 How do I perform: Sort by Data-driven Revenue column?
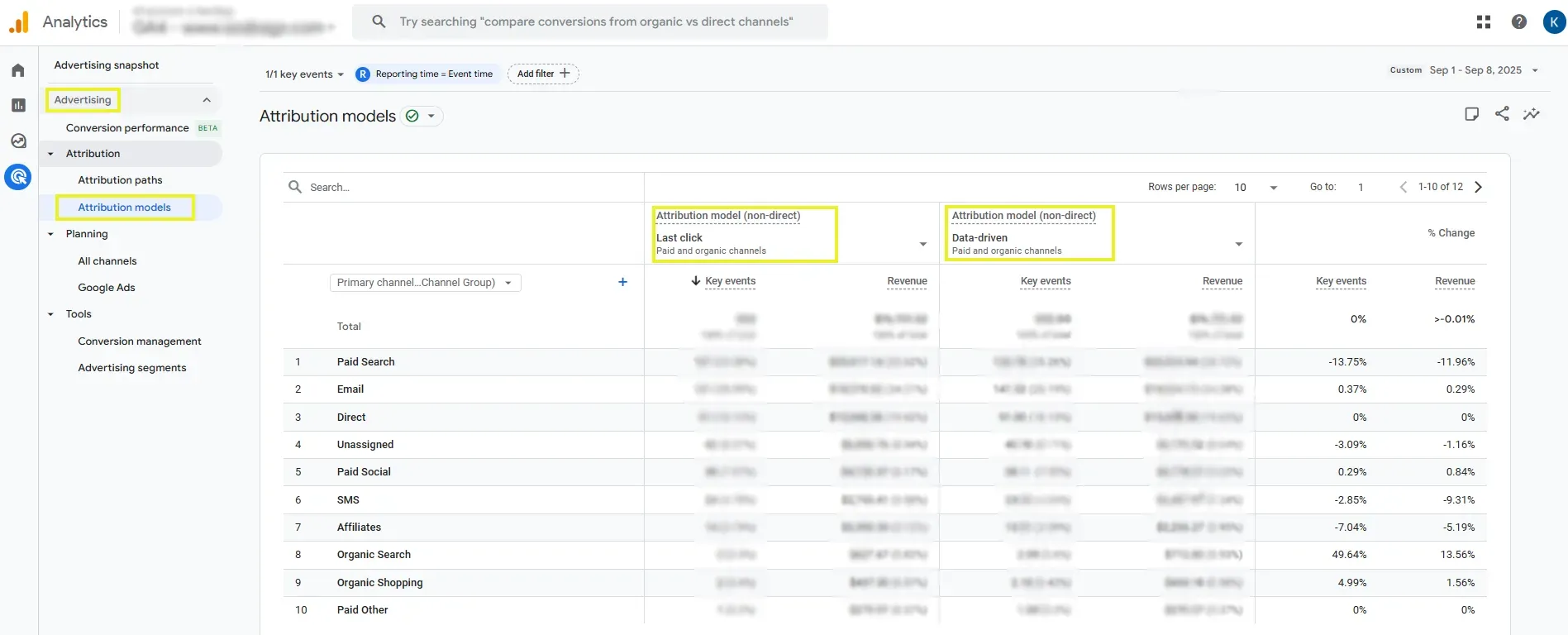pos(1222,281)
